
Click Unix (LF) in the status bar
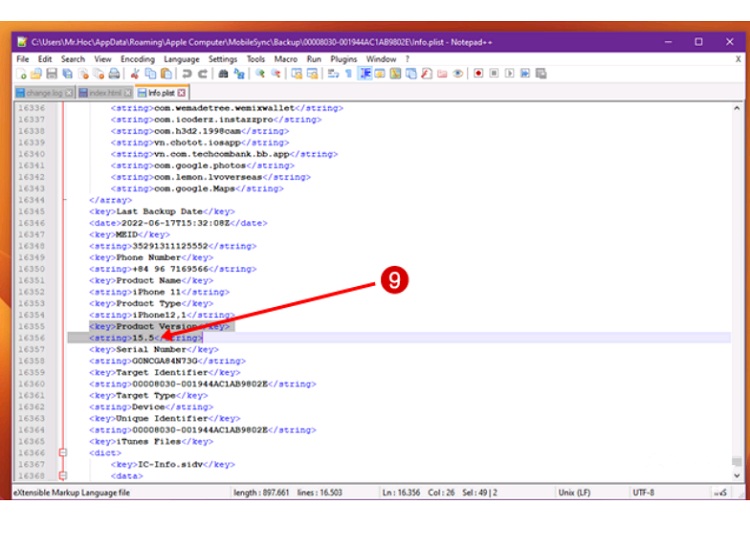coord(574,492)
